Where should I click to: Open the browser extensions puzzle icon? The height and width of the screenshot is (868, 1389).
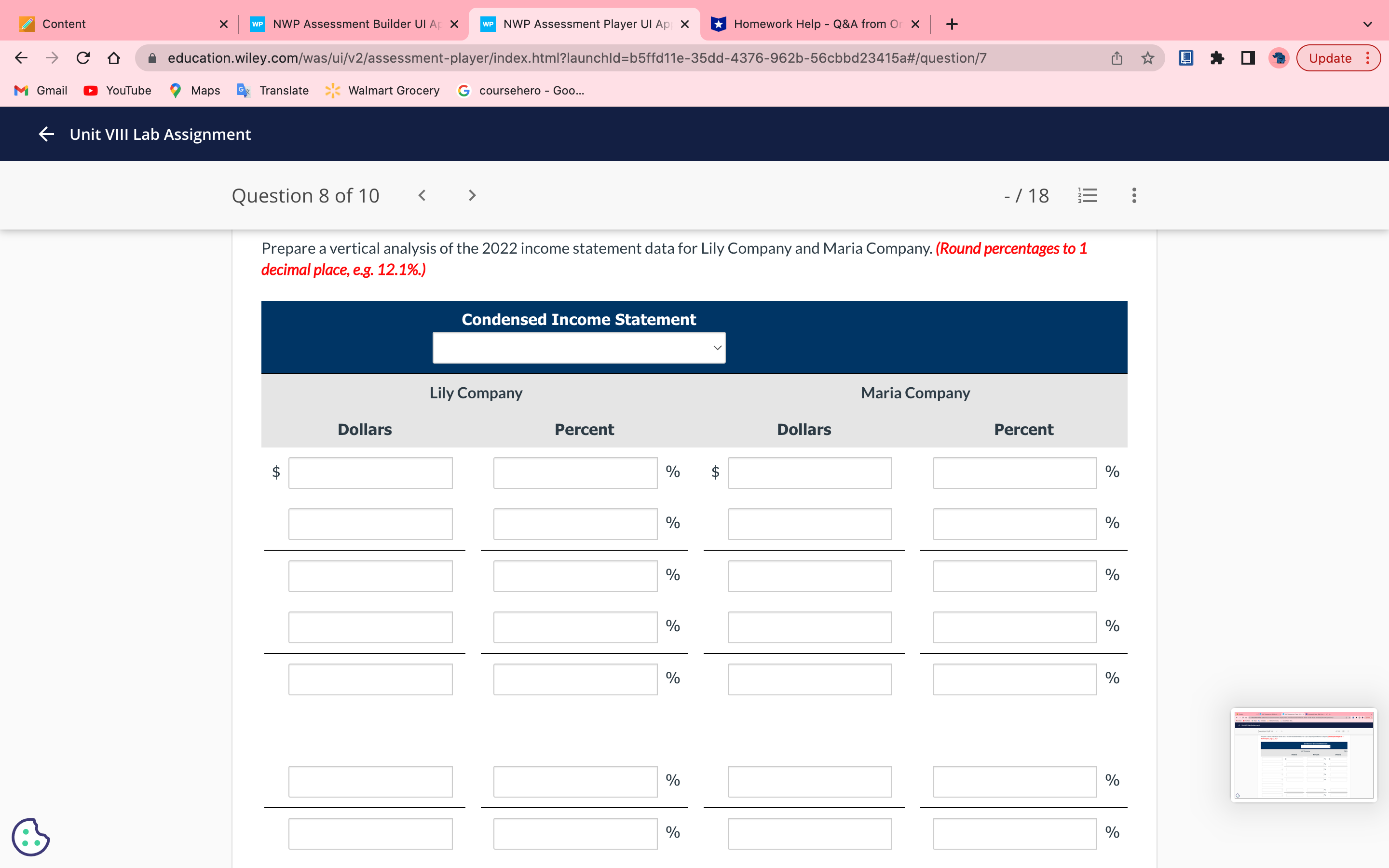[x=1218, y=57]
